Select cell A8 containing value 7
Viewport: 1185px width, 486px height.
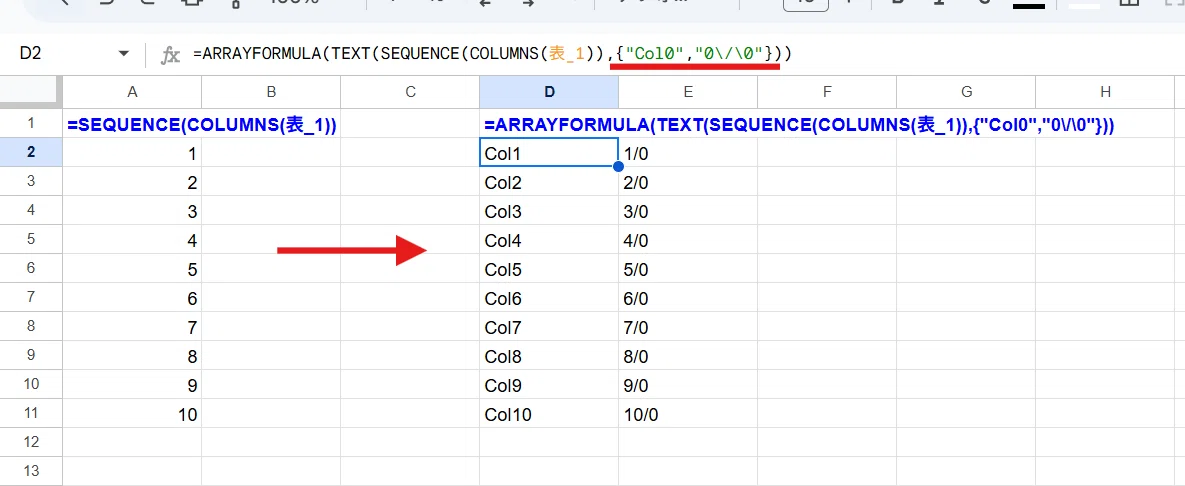coord(132,327)
